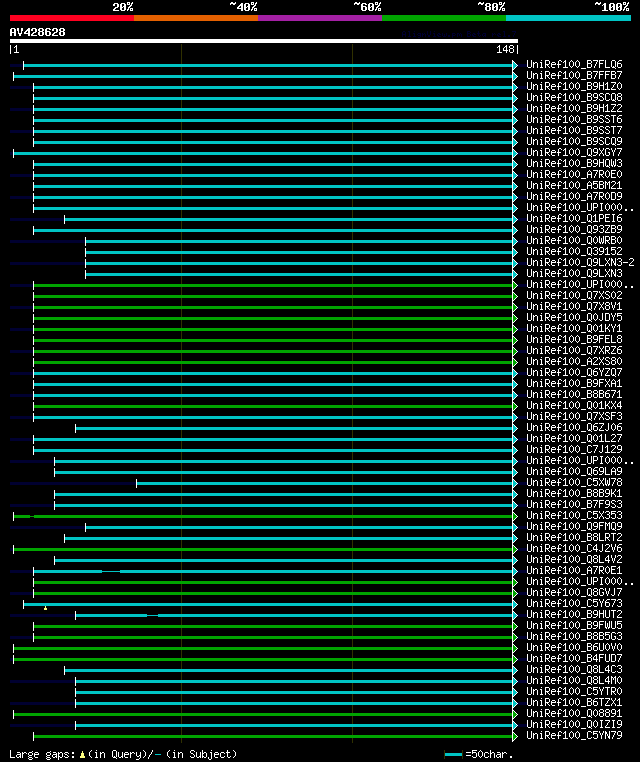Click the UniRef100_B7FLQ6 hit label

pos(574,65)
